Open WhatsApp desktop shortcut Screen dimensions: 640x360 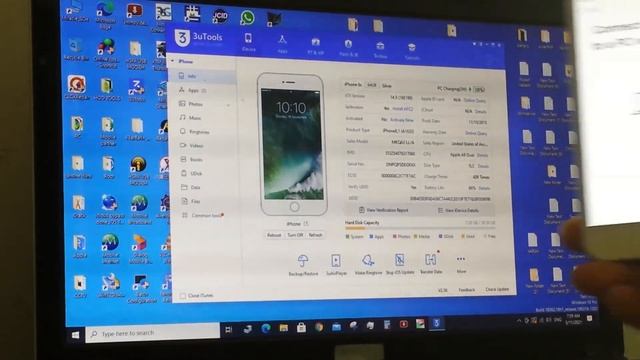247,18
